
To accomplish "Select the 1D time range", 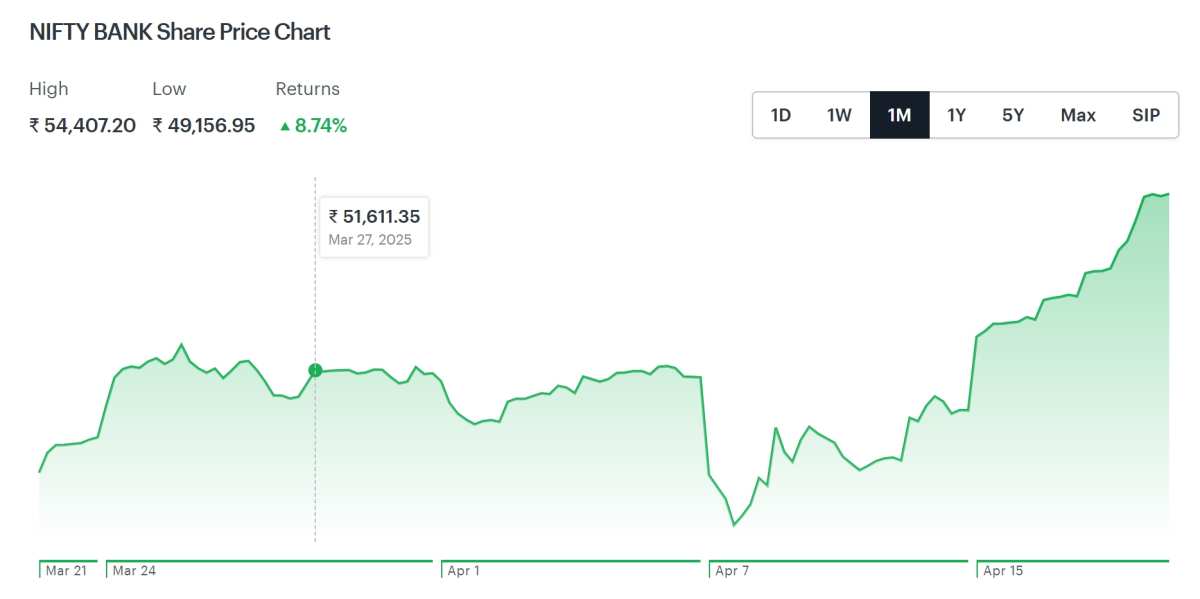I will 781,115.
